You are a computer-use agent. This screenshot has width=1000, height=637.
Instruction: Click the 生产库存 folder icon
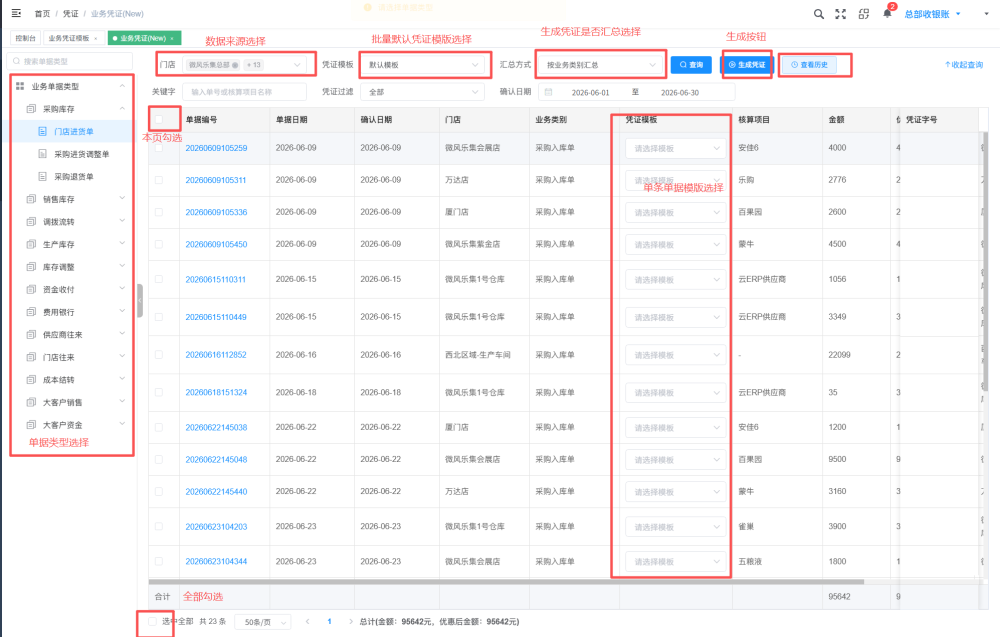[31, 244]
